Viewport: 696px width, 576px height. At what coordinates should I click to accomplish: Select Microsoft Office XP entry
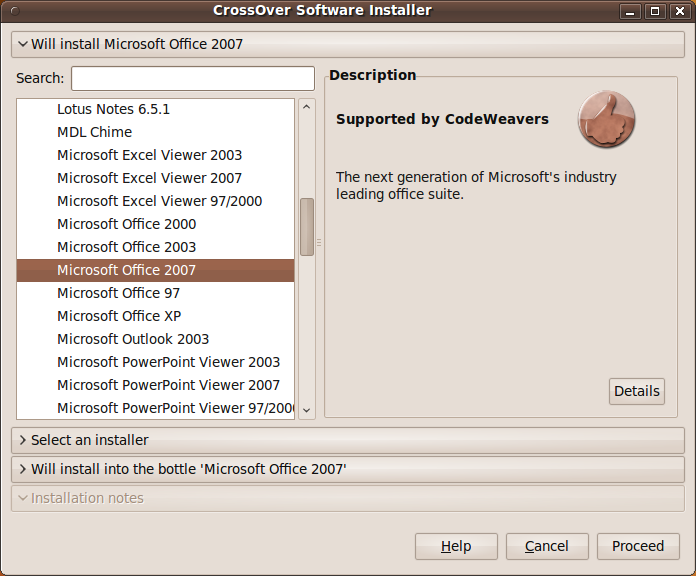click(118, 316)
